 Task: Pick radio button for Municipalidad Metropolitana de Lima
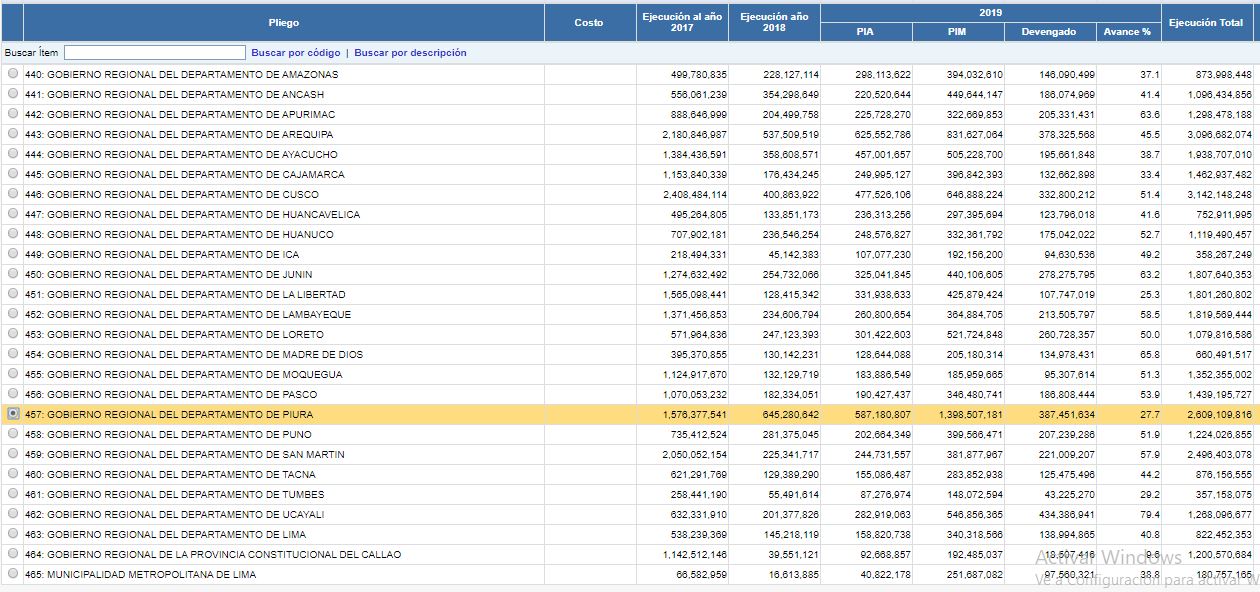point(12,574)
